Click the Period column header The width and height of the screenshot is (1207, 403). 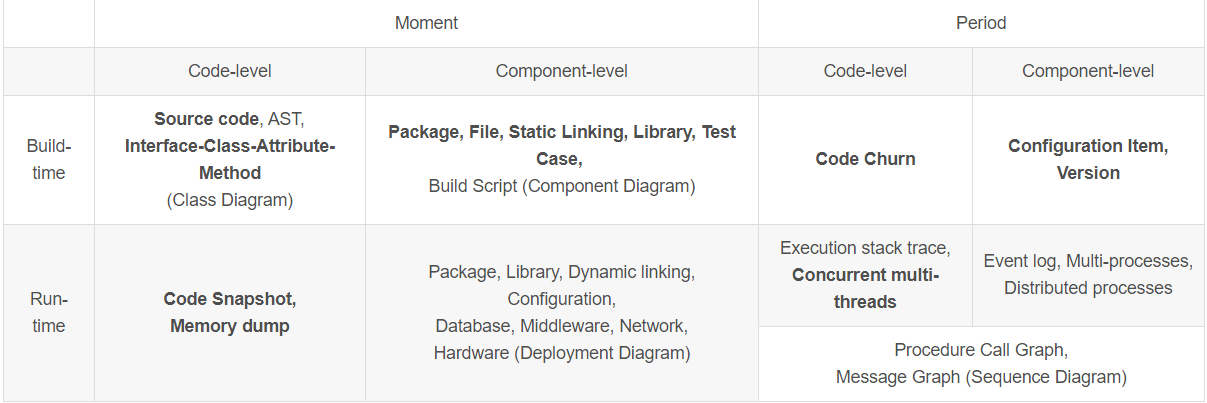coord(981,22)
